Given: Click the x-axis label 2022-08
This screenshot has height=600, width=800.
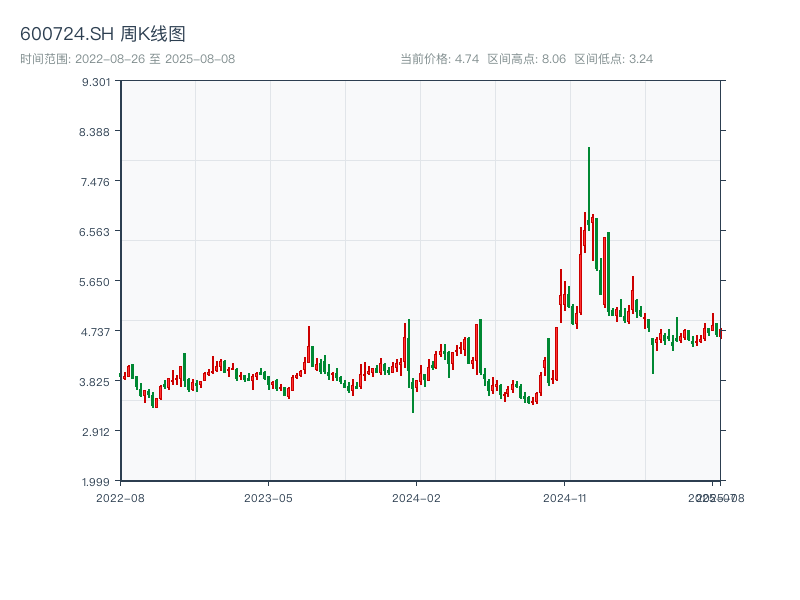Looking at the screenshot, I should [120, 498].
